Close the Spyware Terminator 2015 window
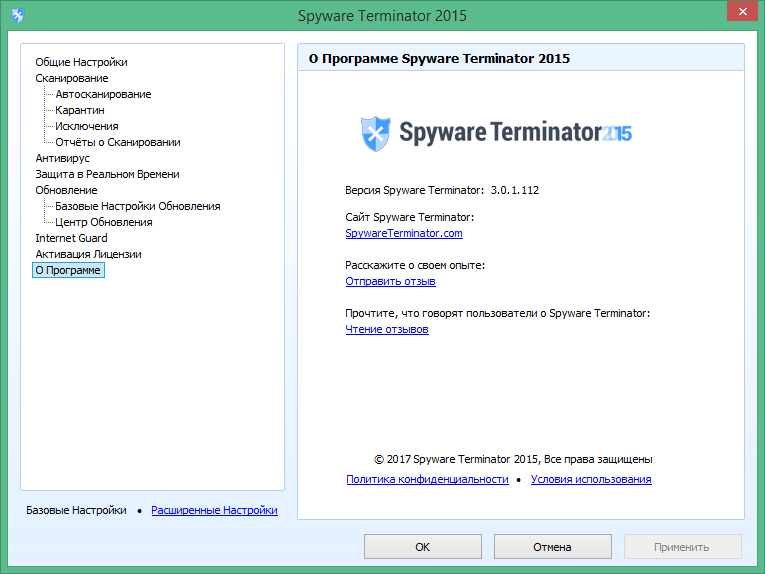765x574 pixels. 742,11
